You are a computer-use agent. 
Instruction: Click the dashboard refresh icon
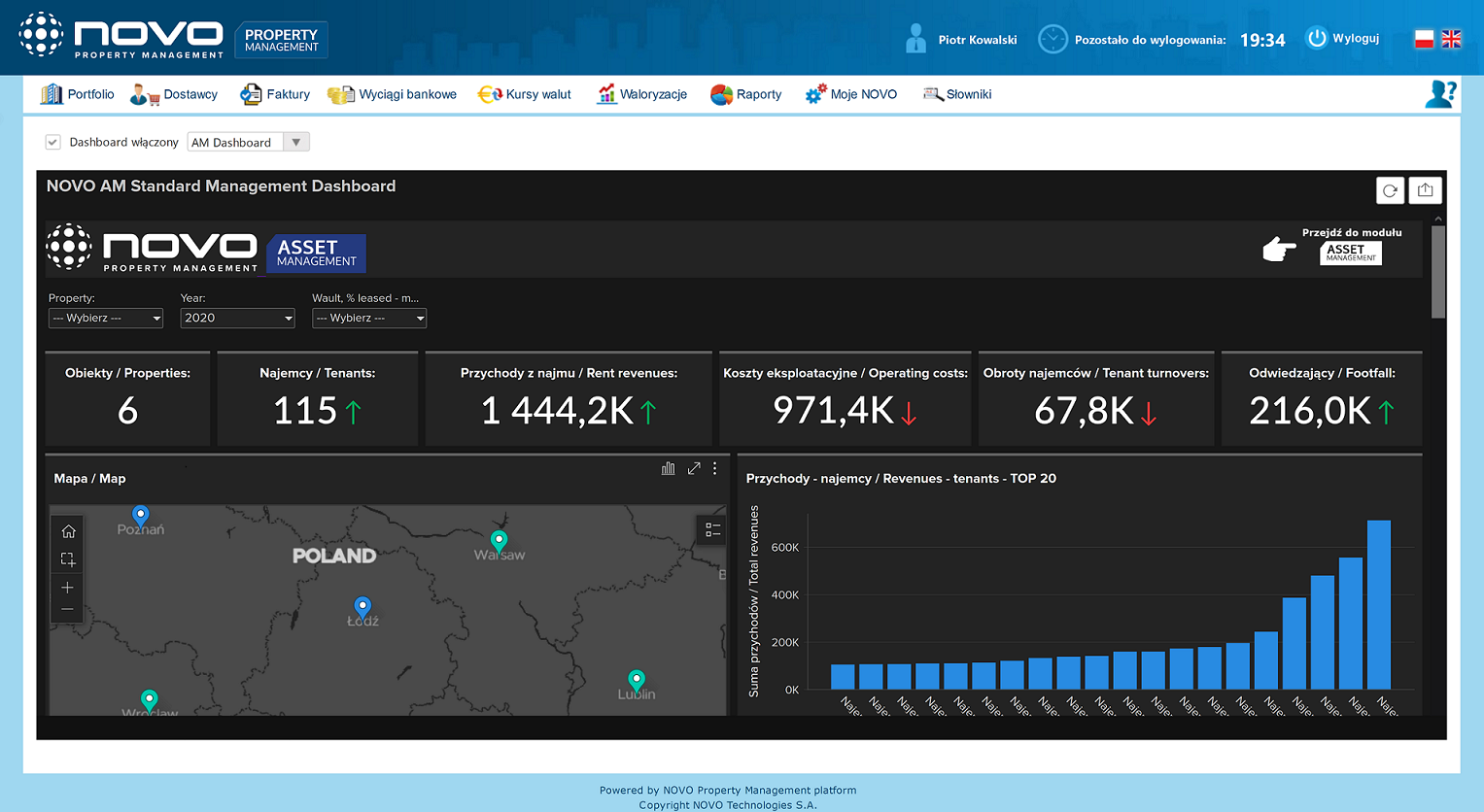pos(1390,190)
